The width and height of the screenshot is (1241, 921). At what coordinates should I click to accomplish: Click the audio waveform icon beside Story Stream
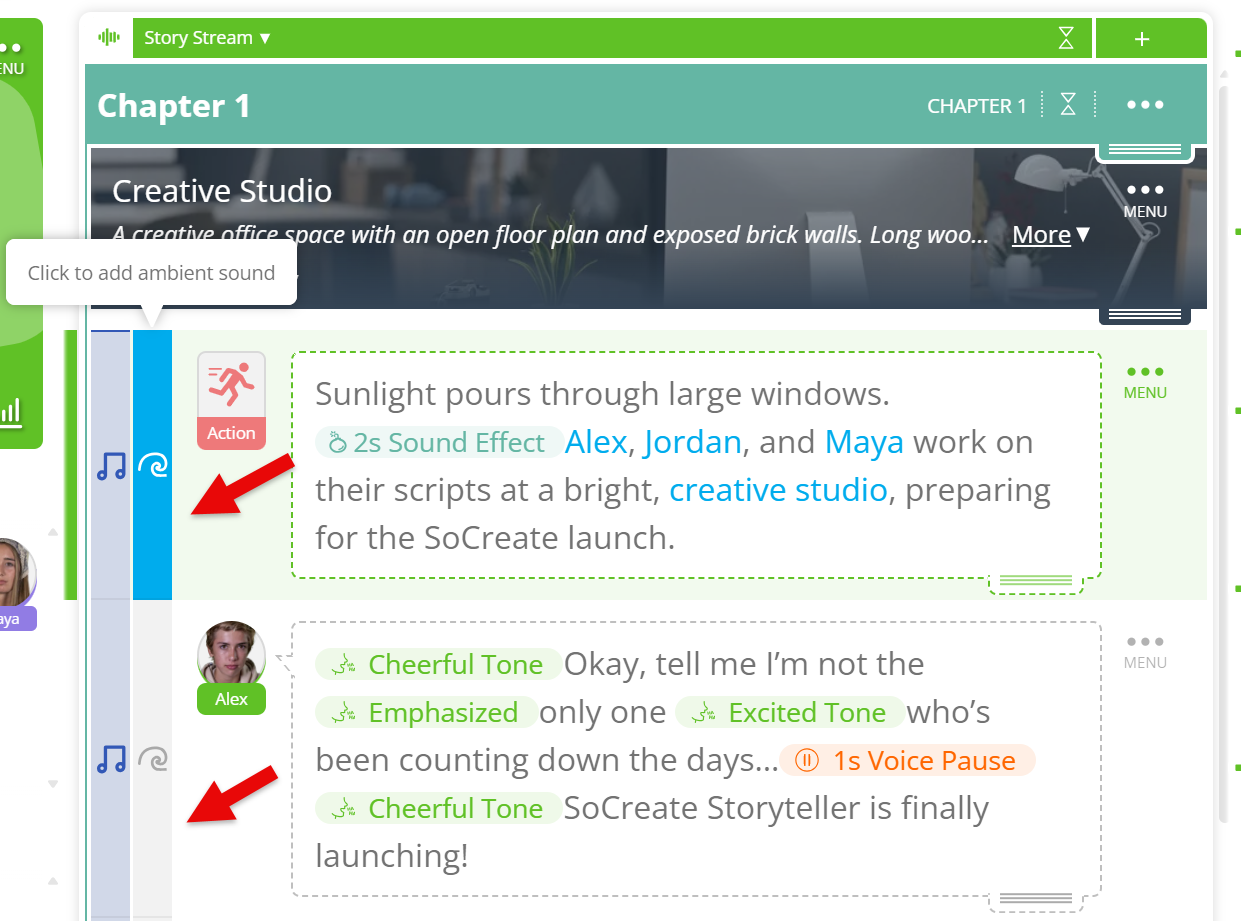pos(109,38)
